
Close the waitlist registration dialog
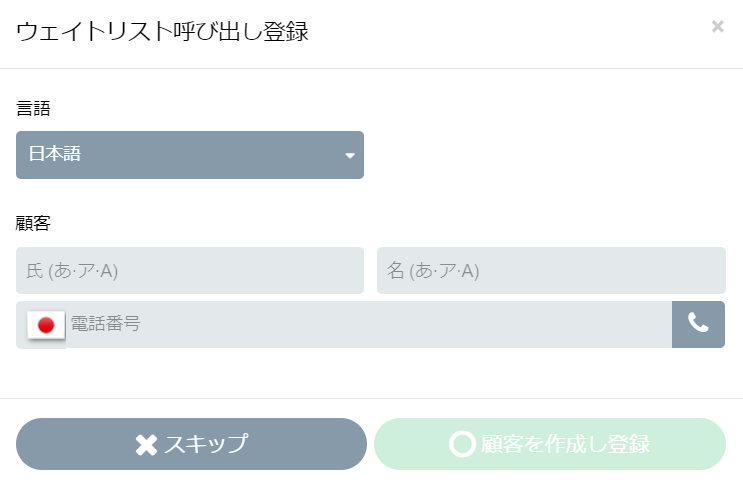(717, 27)
